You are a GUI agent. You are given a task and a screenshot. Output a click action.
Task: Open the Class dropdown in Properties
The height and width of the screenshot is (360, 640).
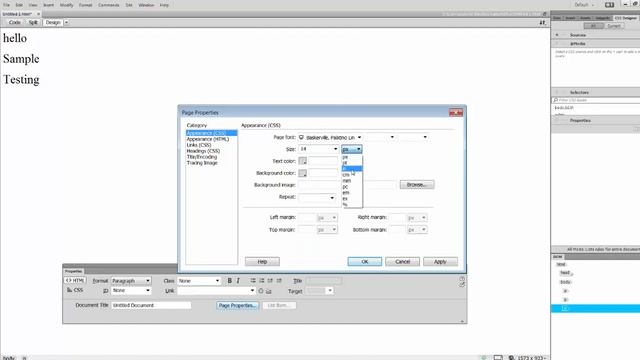click(199, 281)
